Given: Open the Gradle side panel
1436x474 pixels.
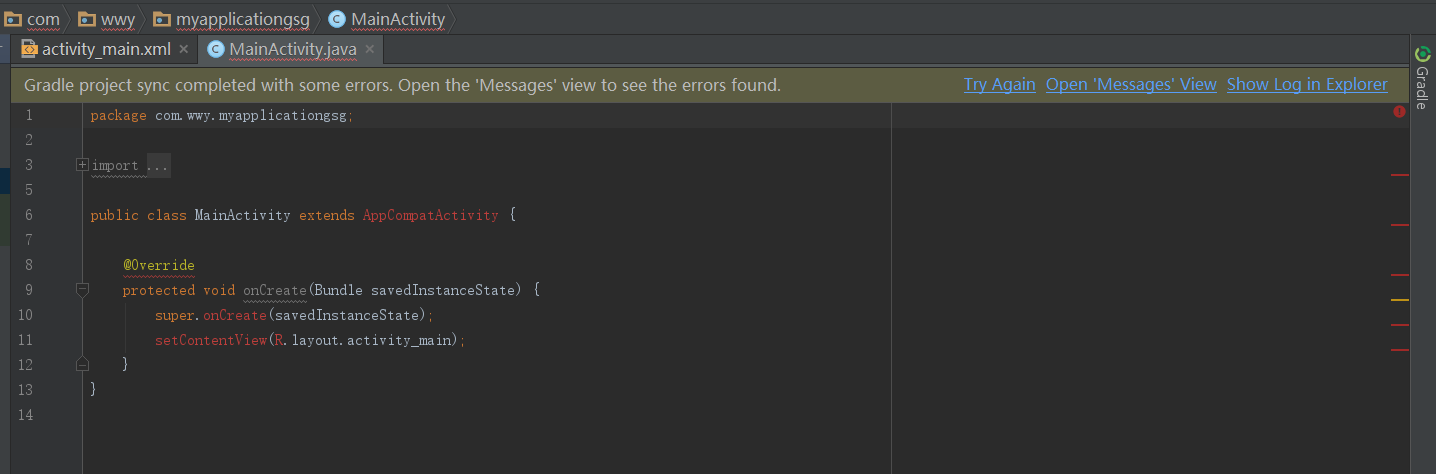Looking at the screenshot, I should click(x=1421, y=77).
